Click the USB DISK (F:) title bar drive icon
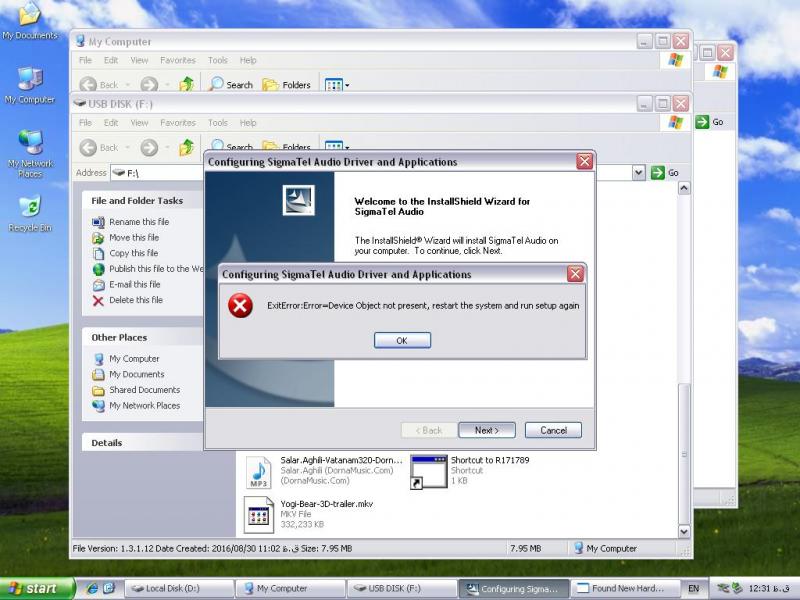800x600 pixels. point(80,104)
